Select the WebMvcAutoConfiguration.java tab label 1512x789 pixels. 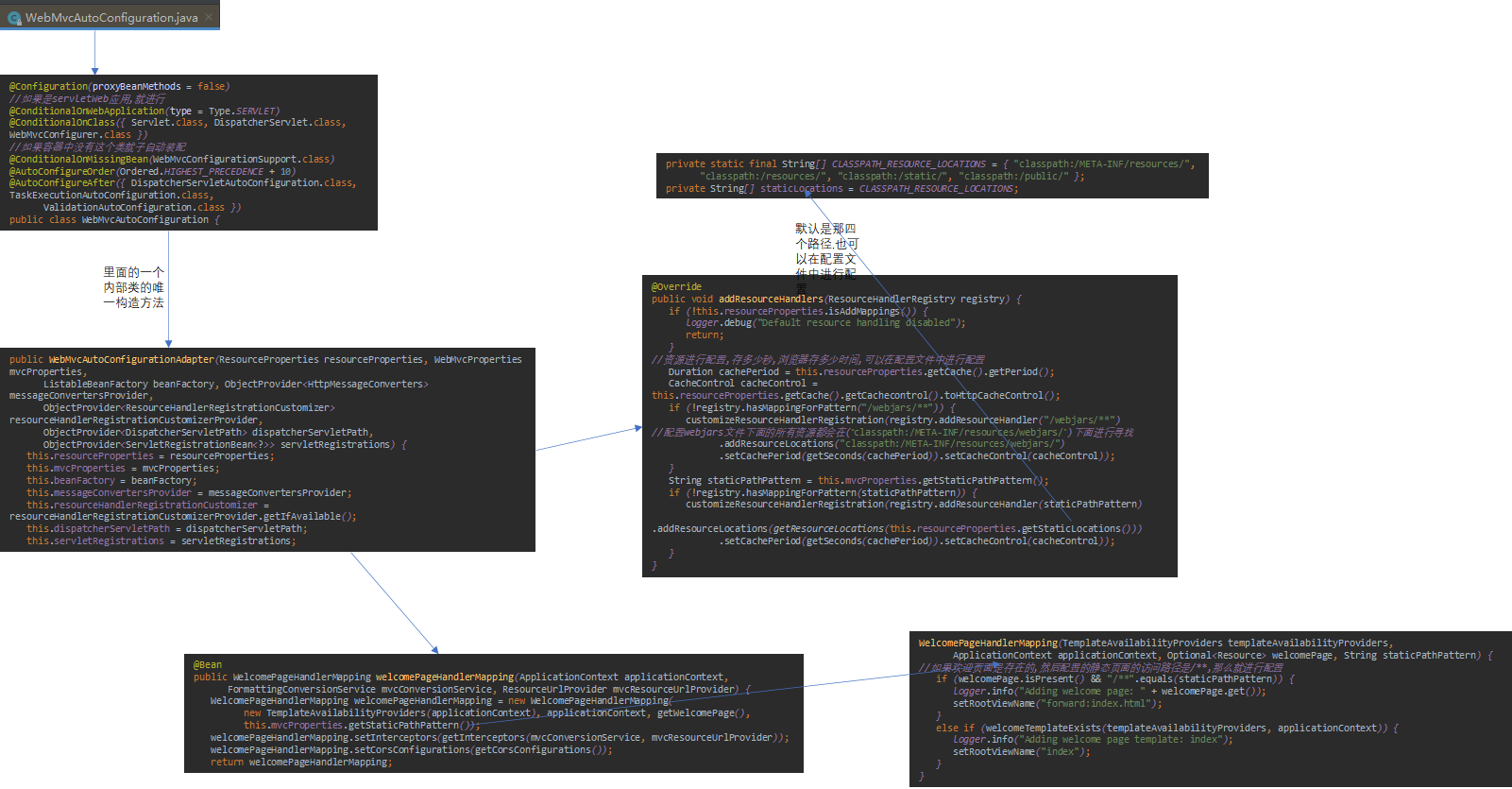[111, 18]
